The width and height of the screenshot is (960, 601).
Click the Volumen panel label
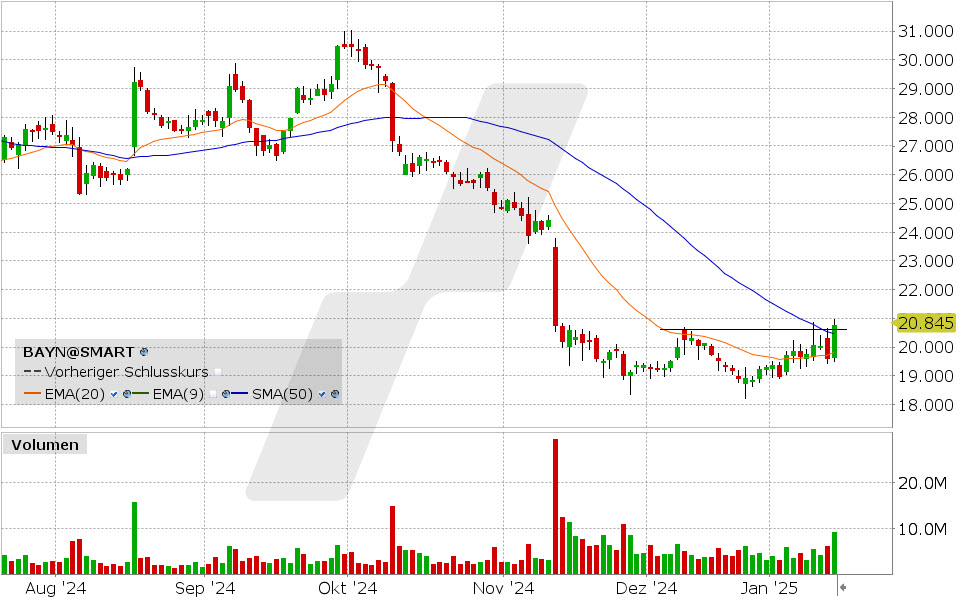45,445
